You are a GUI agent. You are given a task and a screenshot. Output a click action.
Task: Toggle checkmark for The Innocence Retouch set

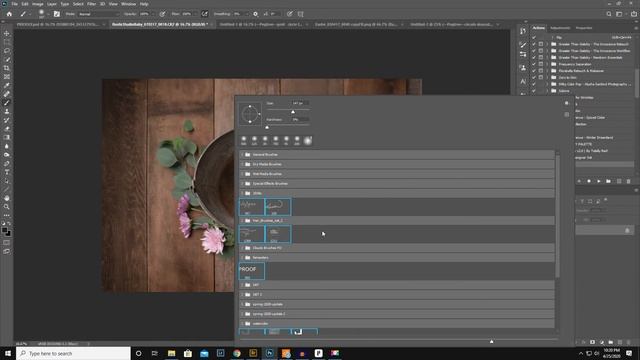534,44
